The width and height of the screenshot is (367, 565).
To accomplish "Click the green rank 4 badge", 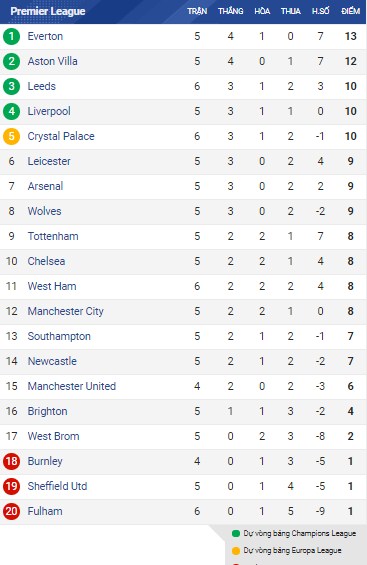I will coord(12,111).
